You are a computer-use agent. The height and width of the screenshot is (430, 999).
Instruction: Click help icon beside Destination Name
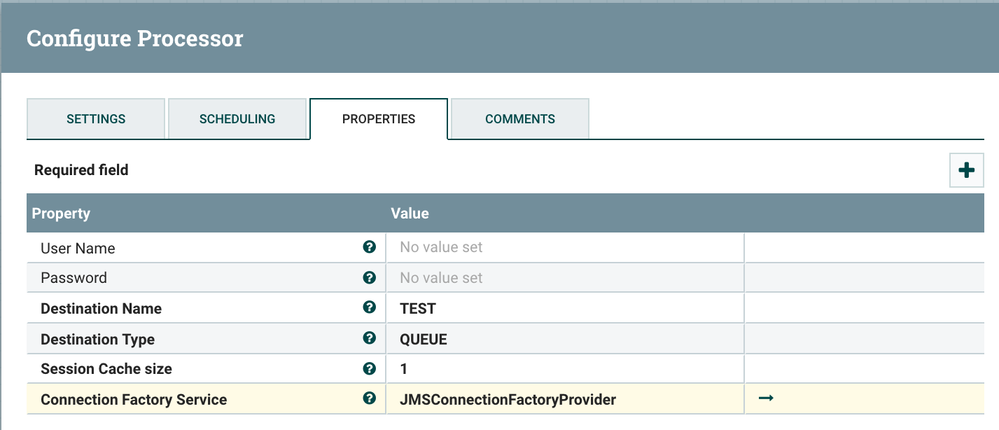(x=370, y=308)
